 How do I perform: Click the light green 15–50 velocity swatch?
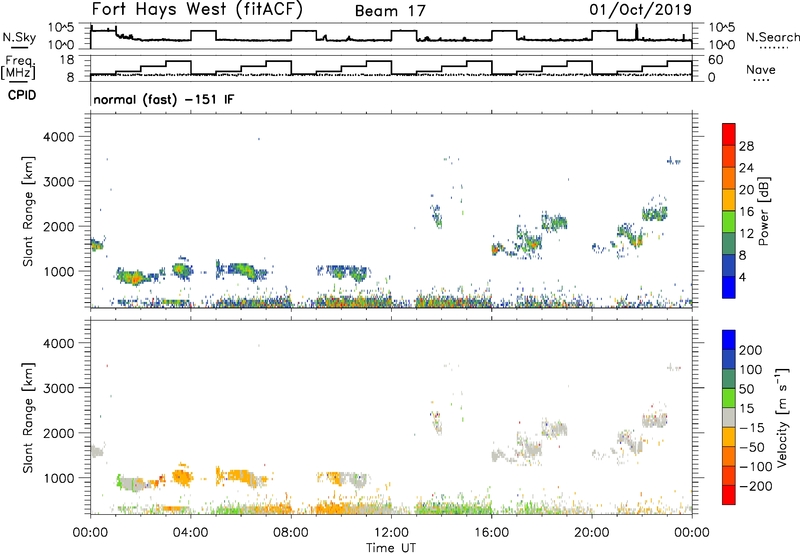[729, 398]
